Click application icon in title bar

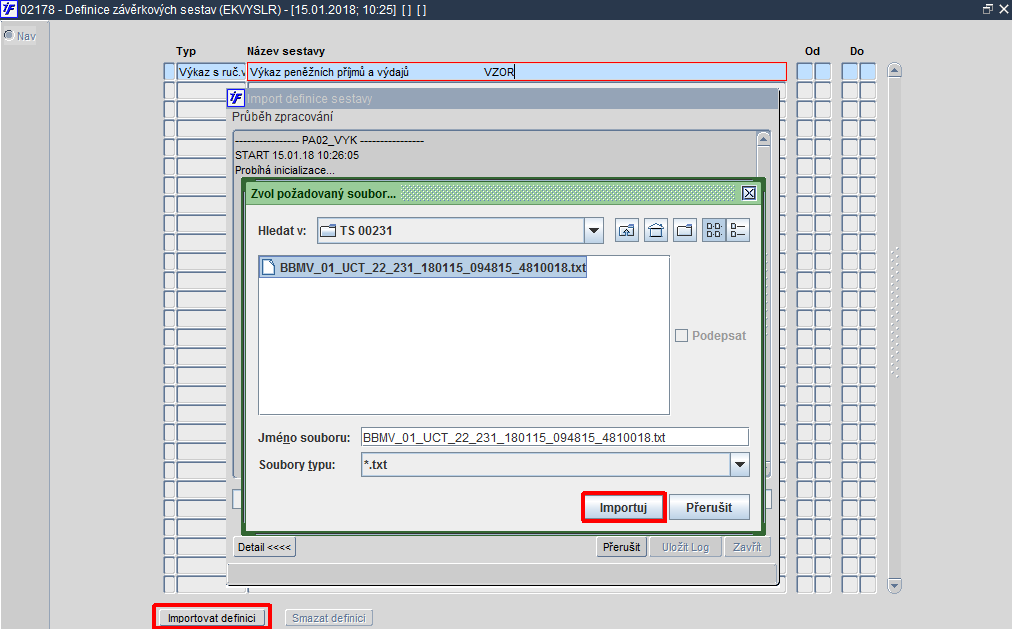(8, 9)
